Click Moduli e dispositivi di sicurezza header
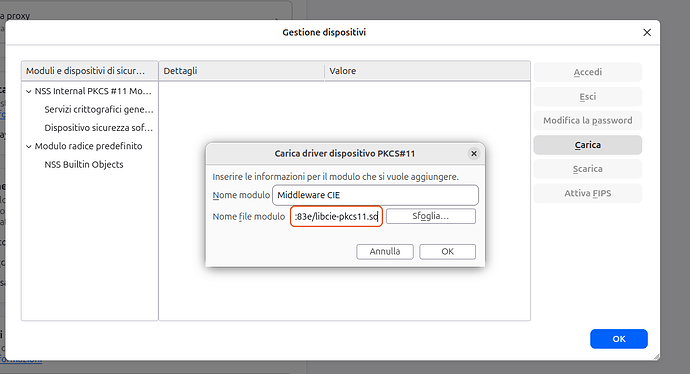690x374 pixels. click(x=90, y=71)
